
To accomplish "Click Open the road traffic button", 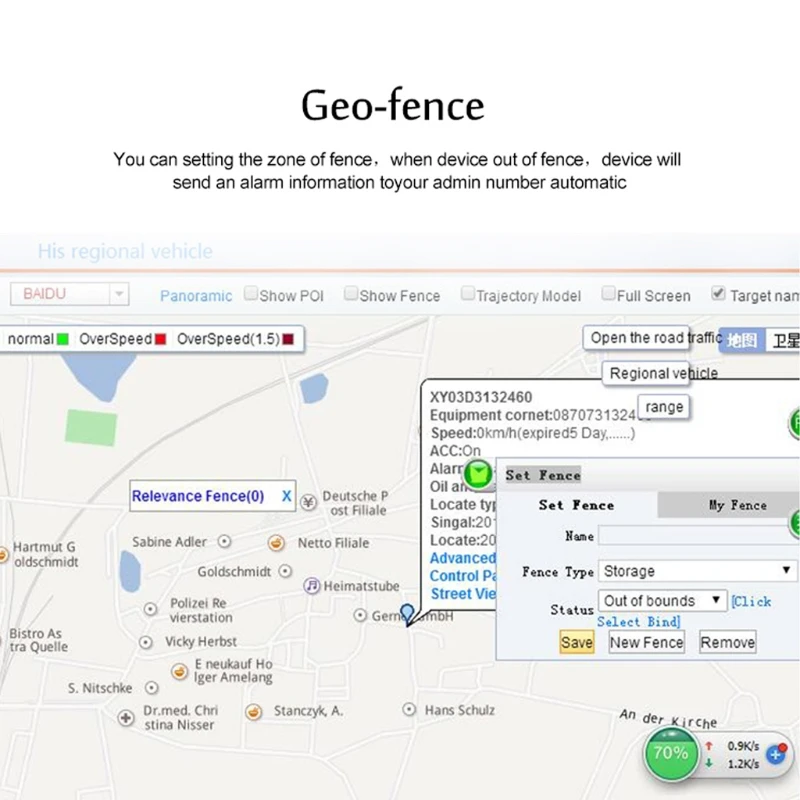I will click(636, 338).
